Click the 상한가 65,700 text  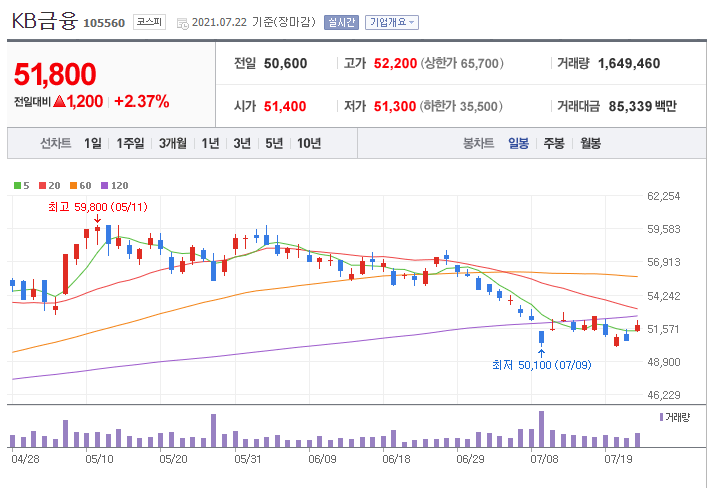pyautogui.click(x=462, y=64)
